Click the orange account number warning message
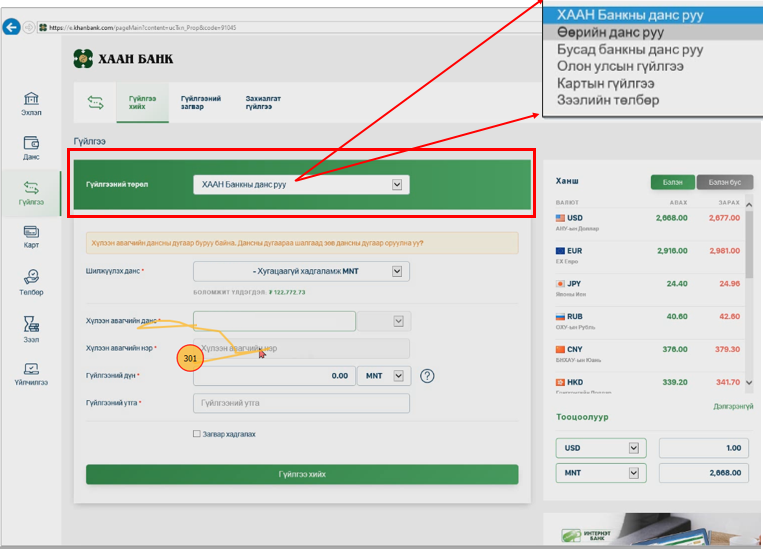 point(302,243)
